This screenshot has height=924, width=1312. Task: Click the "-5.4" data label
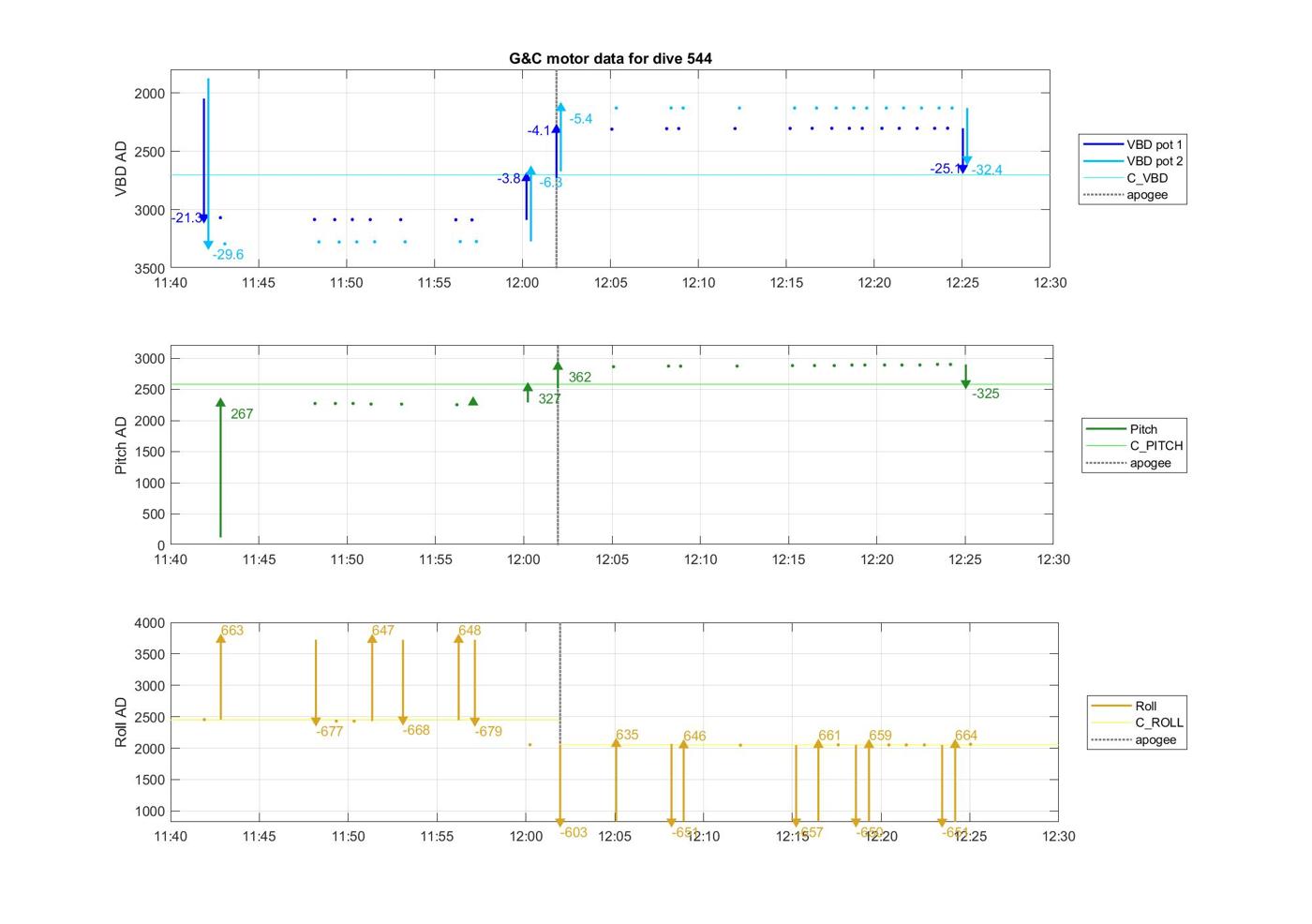pyautogui.click(x=581, y=118)
